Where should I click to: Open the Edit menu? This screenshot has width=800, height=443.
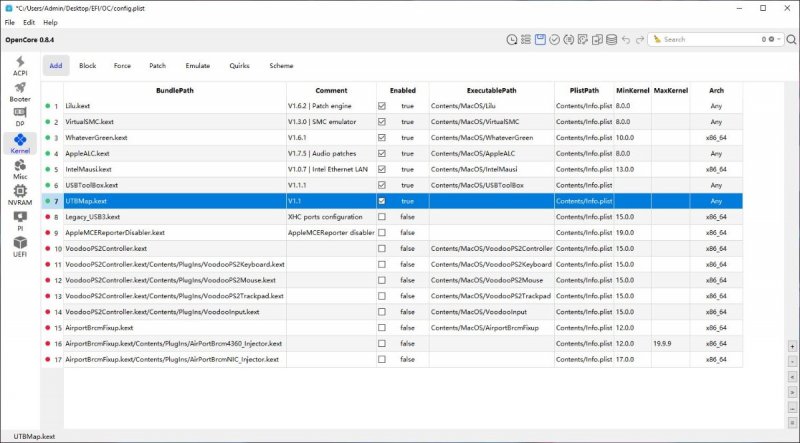pyautogui.click(x=29, y=22)
